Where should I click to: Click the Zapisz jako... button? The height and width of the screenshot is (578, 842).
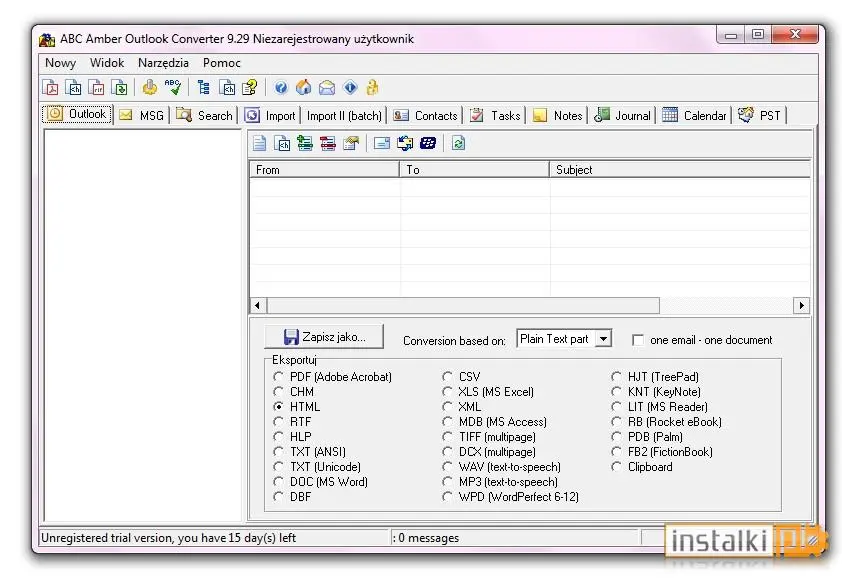click(324, 336)
